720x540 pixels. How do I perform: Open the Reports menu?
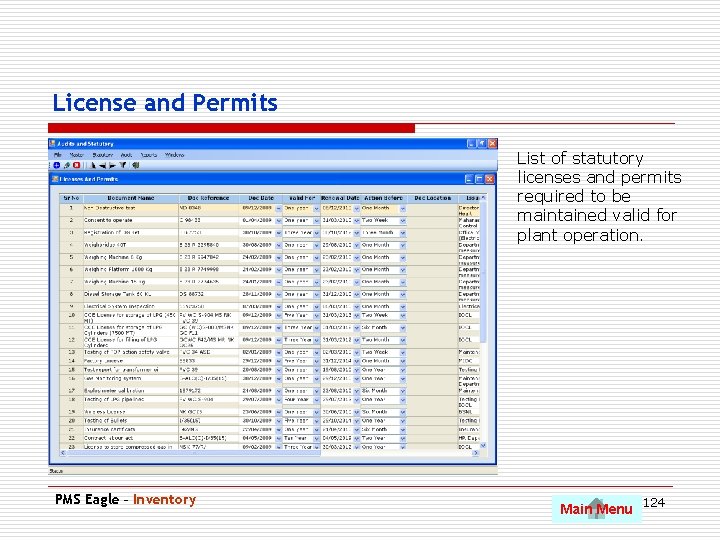coord(149,155)
